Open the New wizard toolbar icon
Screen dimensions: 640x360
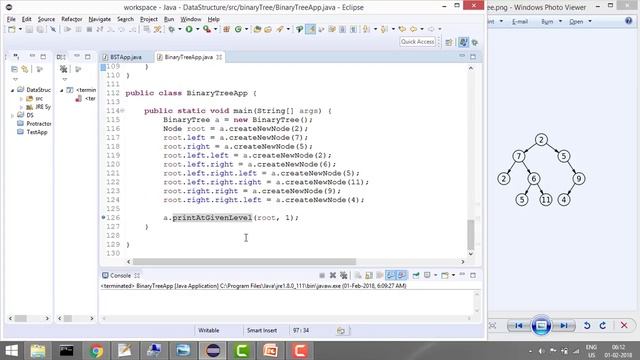[x=12, y=29]
